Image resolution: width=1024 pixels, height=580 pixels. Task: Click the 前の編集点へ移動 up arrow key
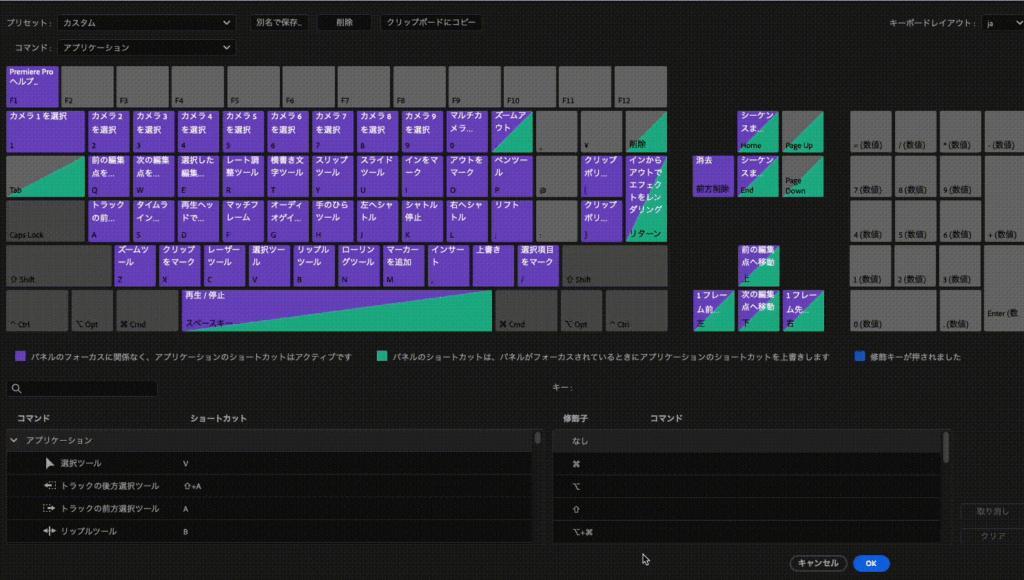758,266
